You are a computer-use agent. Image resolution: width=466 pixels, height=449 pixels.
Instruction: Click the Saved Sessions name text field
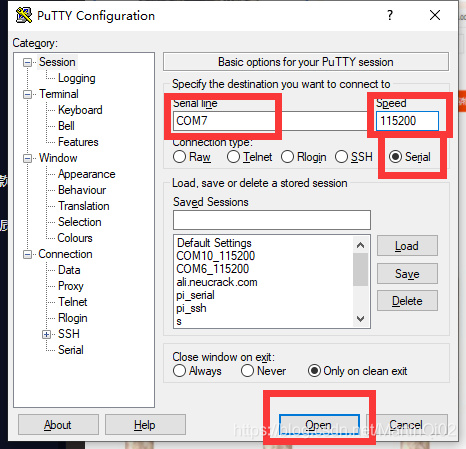click(x=272, y=220)
